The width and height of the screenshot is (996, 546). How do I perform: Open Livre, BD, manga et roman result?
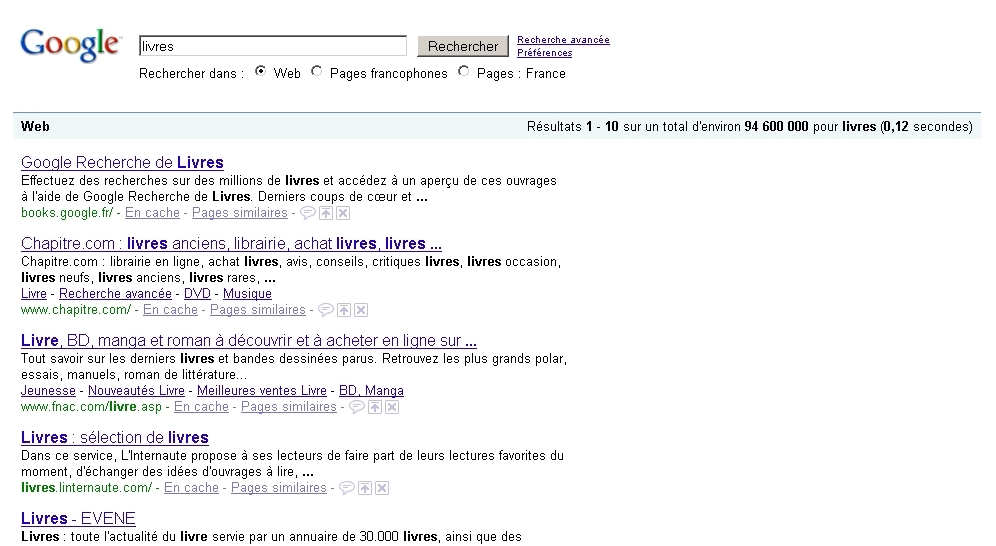[x=249, y=341]
